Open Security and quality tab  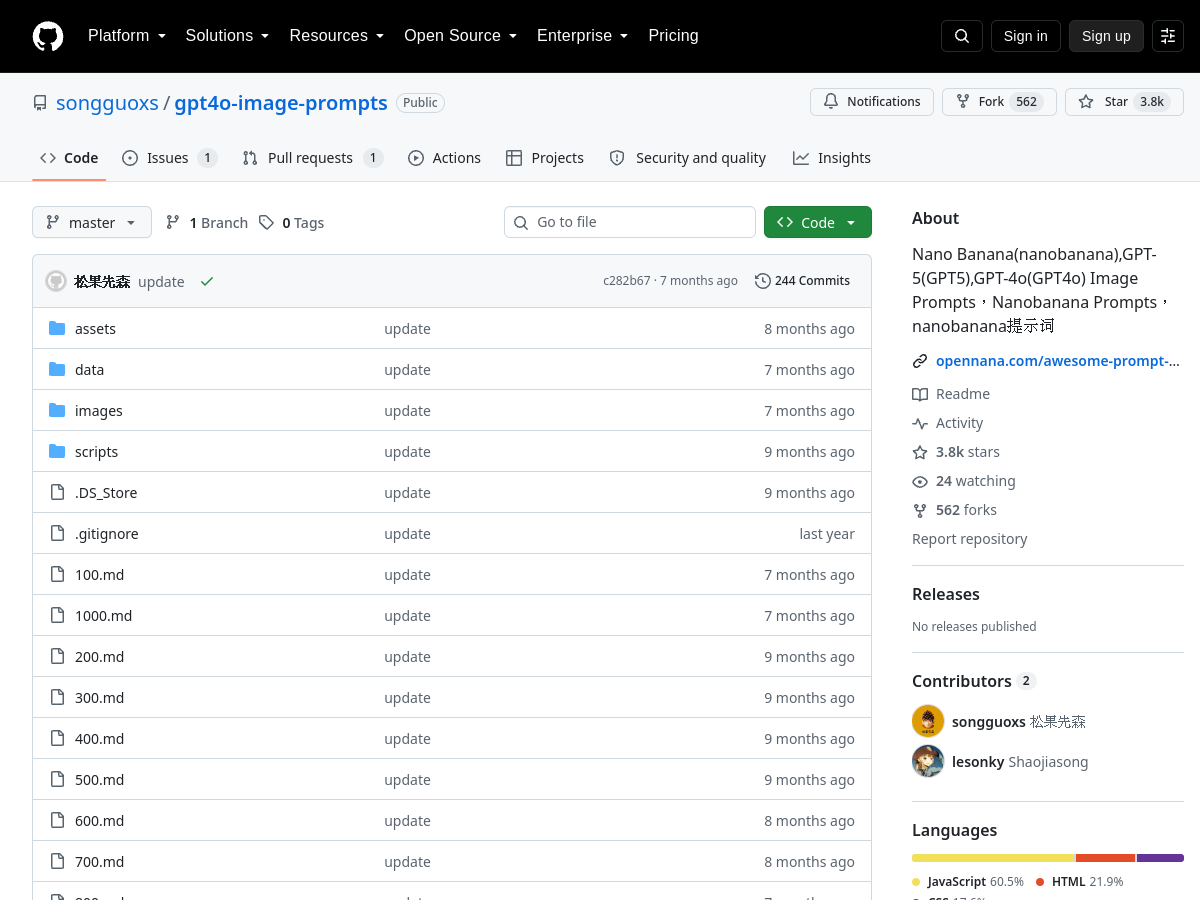pyautogui.click(x=688, y=158)
